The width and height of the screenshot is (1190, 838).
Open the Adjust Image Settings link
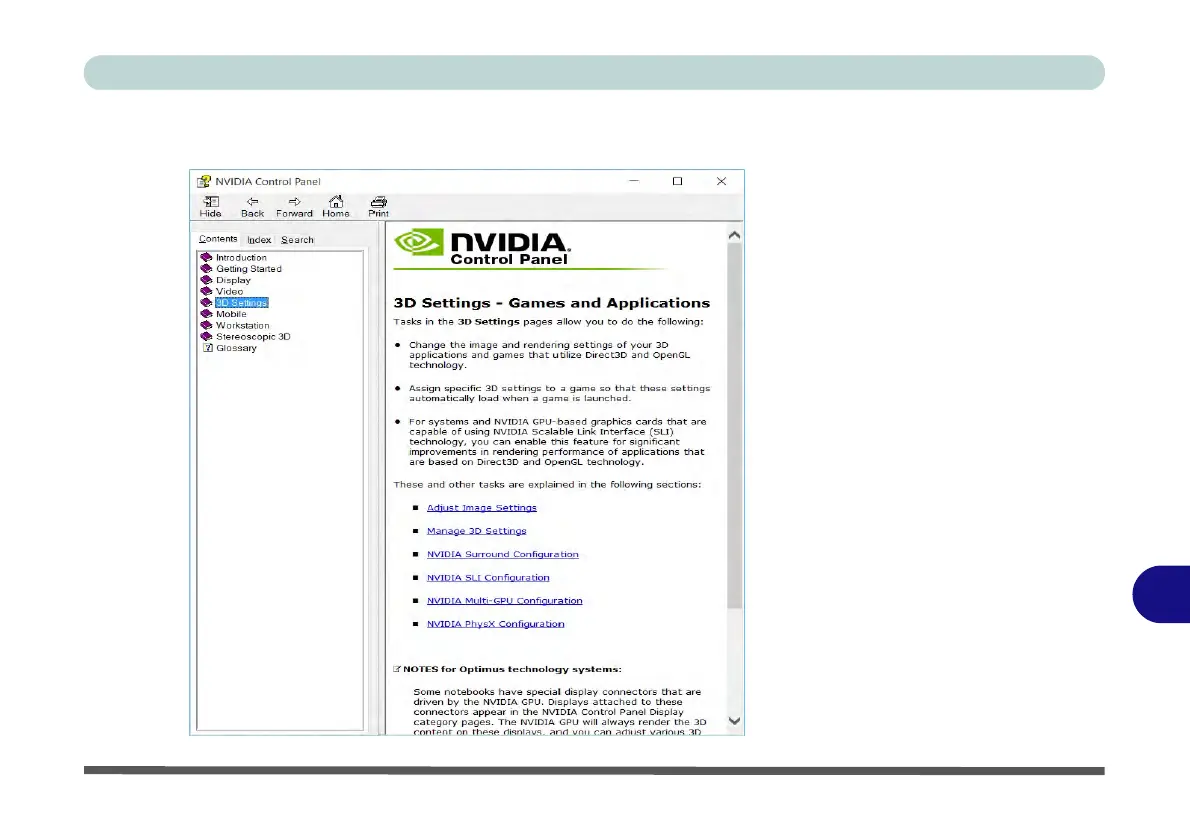pyautogui.click(x=481, y=508)
